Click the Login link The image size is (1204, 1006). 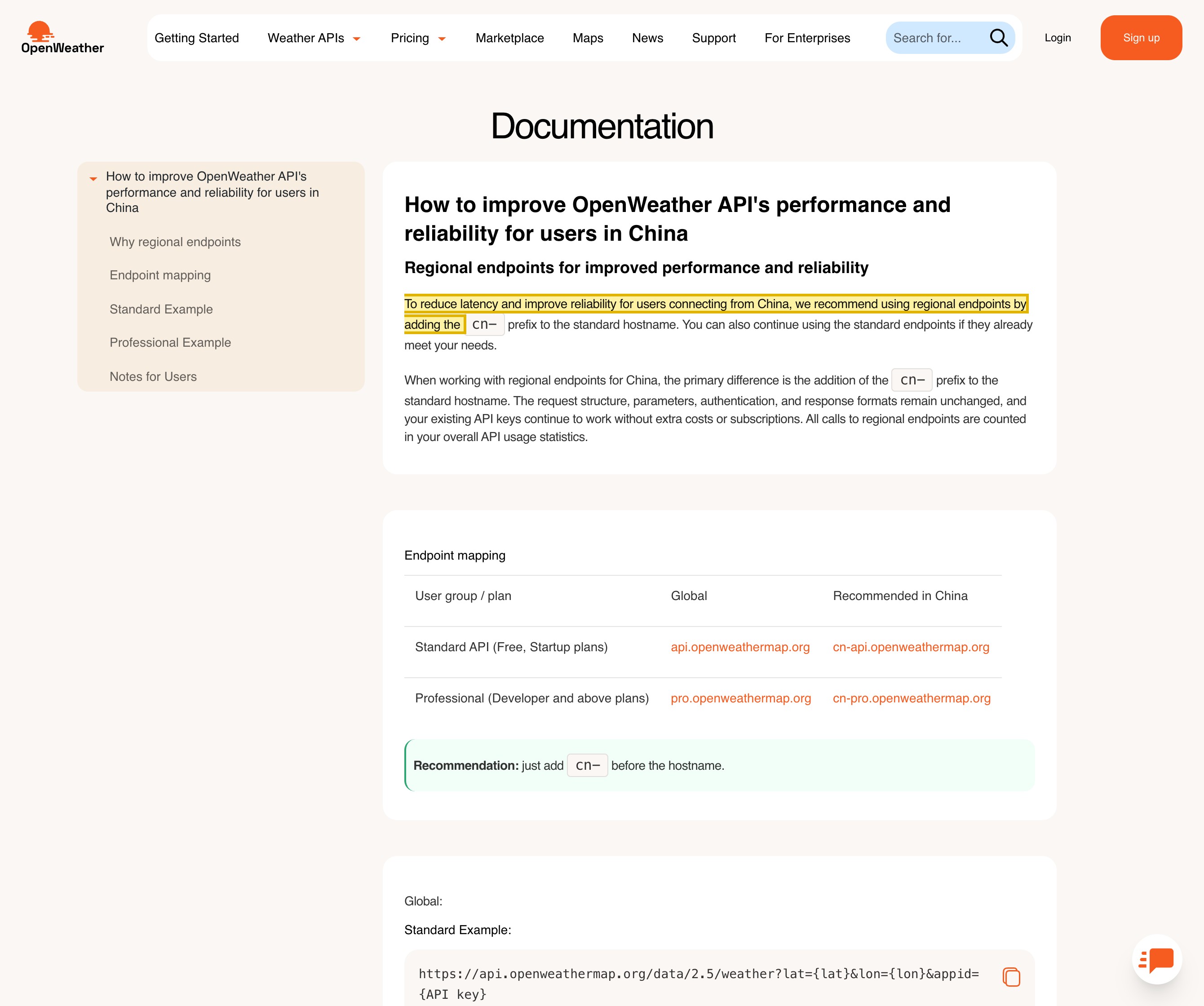[x=1057, y=38]
